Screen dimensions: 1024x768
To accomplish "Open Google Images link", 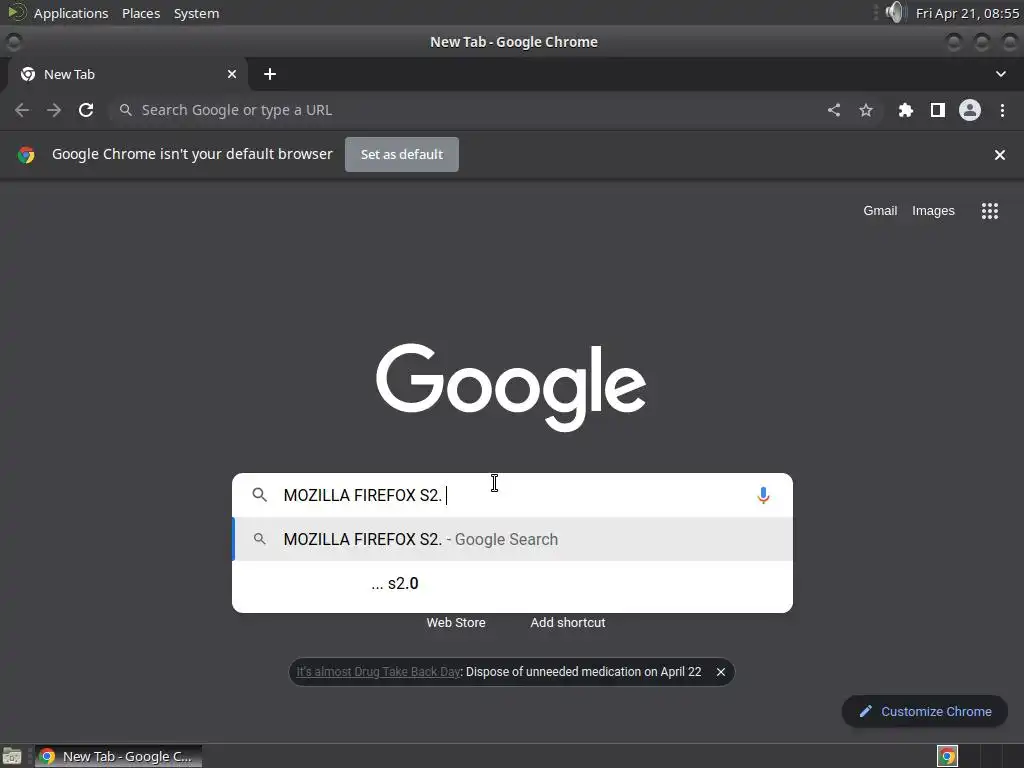I will [933, 211].
